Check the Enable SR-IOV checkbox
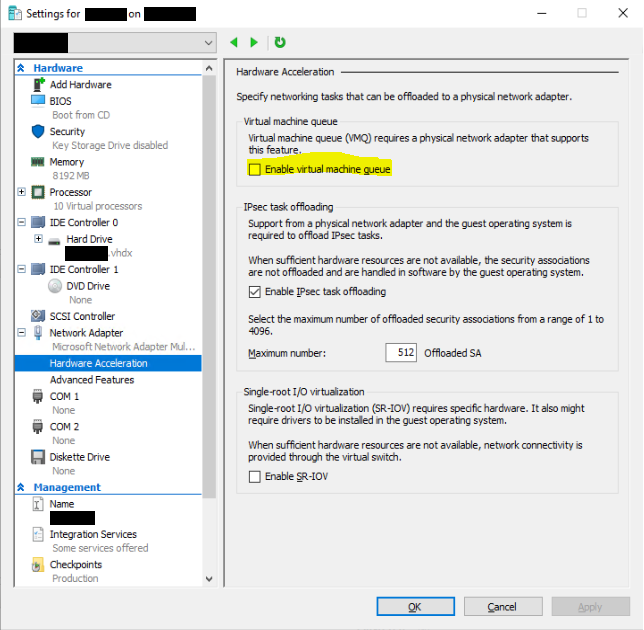Image resolution: width=644 pixels, height=630 pixels. click(254, 476)
